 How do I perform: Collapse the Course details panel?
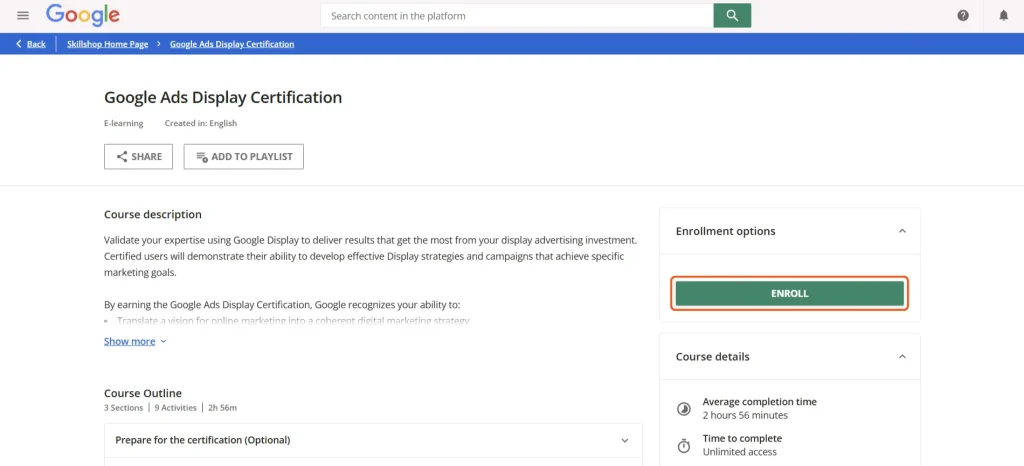pyautogui.click(x=902, y=356)
